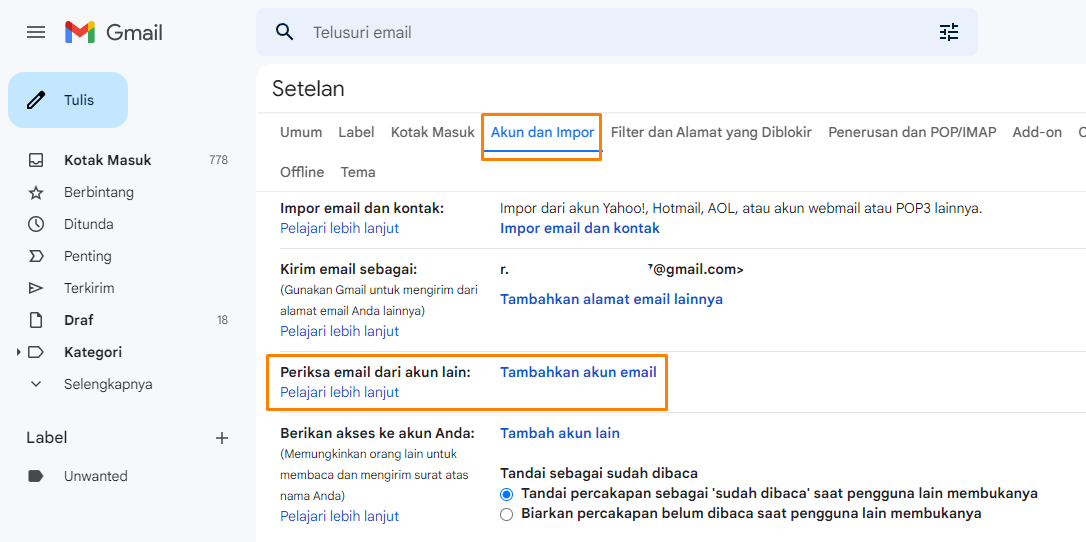Open Kotak Masuk folder in sidebar

point(107,160)
